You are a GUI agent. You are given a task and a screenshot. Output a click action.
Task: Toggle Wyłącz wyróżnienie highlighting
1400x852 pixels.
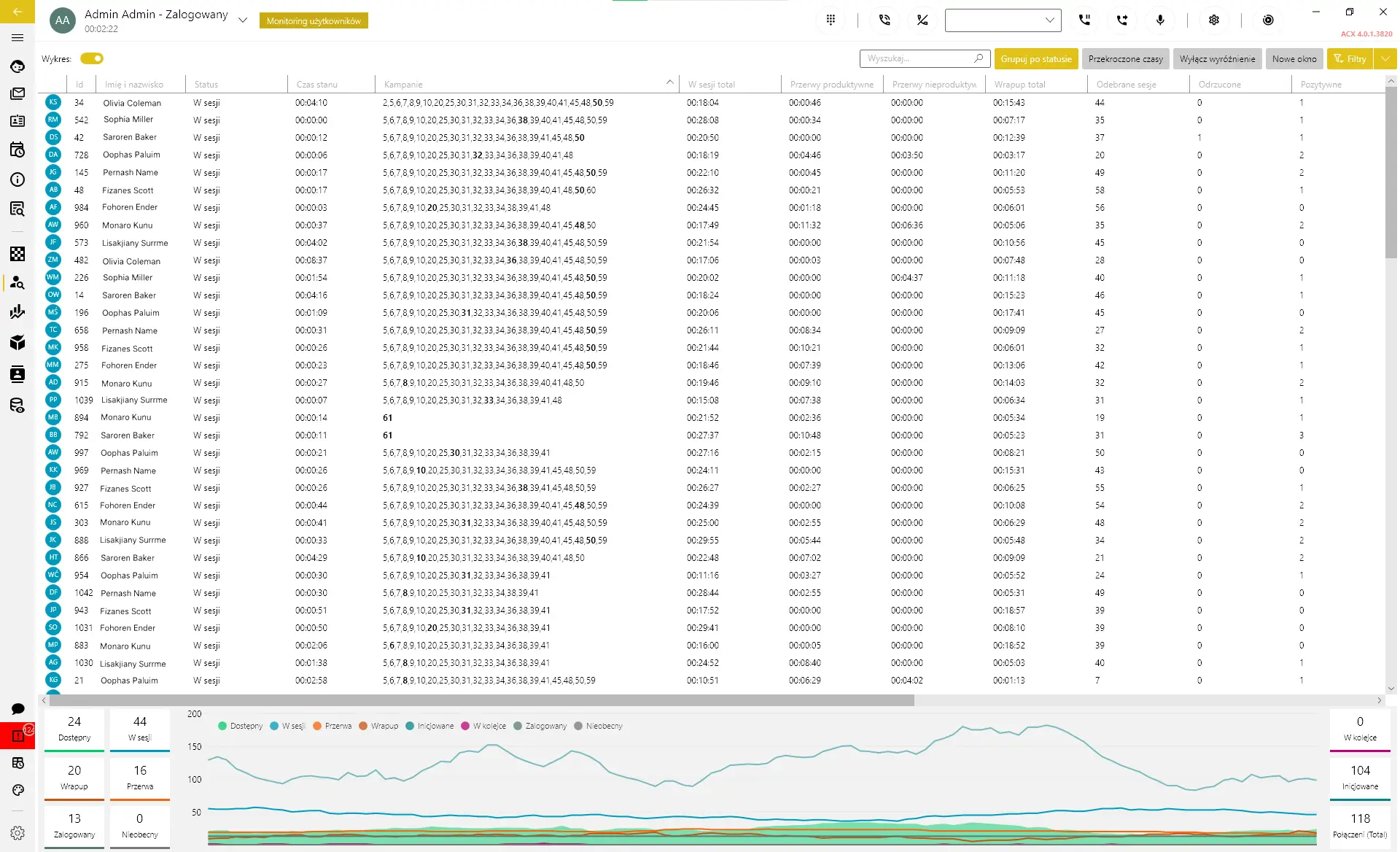click(1217, 59)
